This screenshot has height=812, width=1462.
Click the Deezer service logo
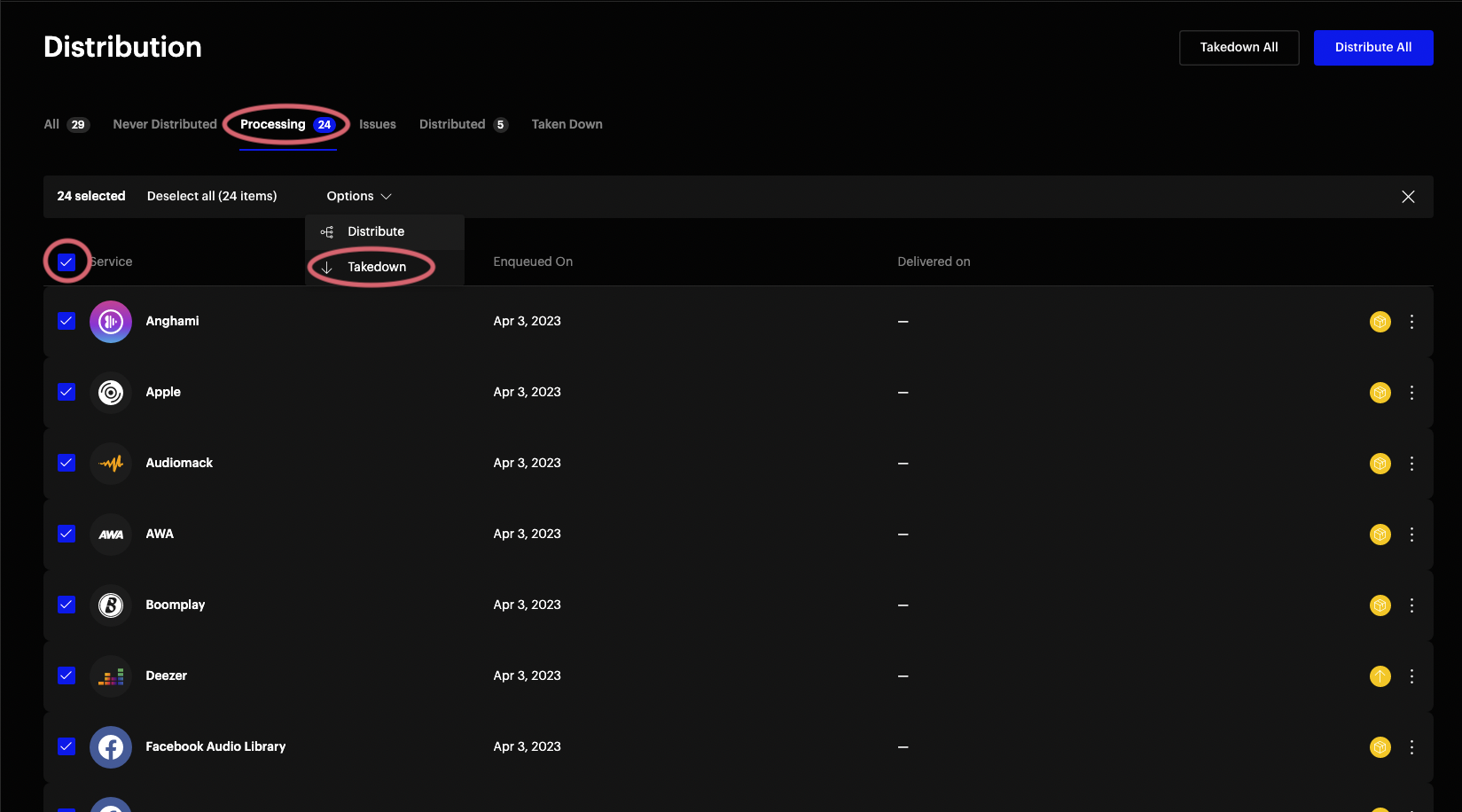coord(111,676)
